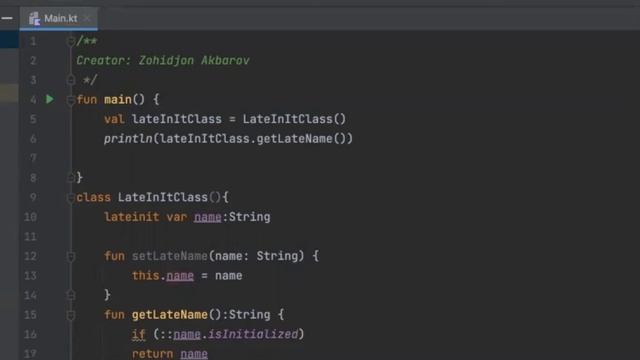
Task: Click the 'if' keyword on line 16
Action: pos(139,334)
